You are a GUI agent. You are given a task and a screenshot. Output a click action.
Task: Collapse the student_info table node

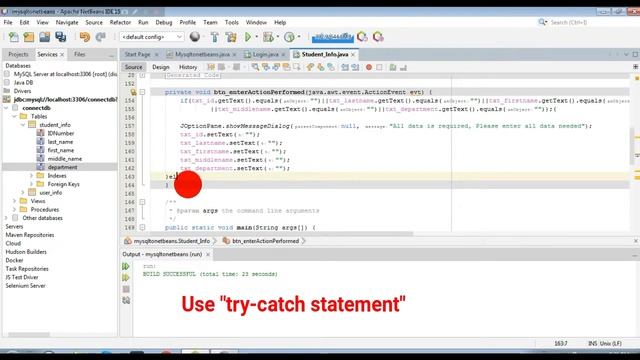[23, 125]
